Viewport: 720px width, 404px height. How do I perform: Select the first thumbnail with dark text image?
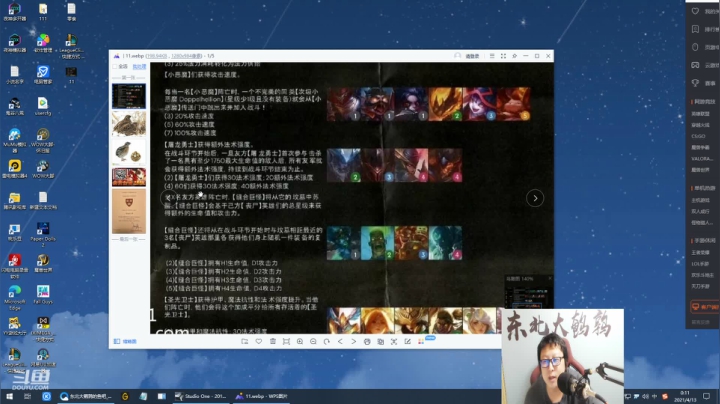coord(129,96)
